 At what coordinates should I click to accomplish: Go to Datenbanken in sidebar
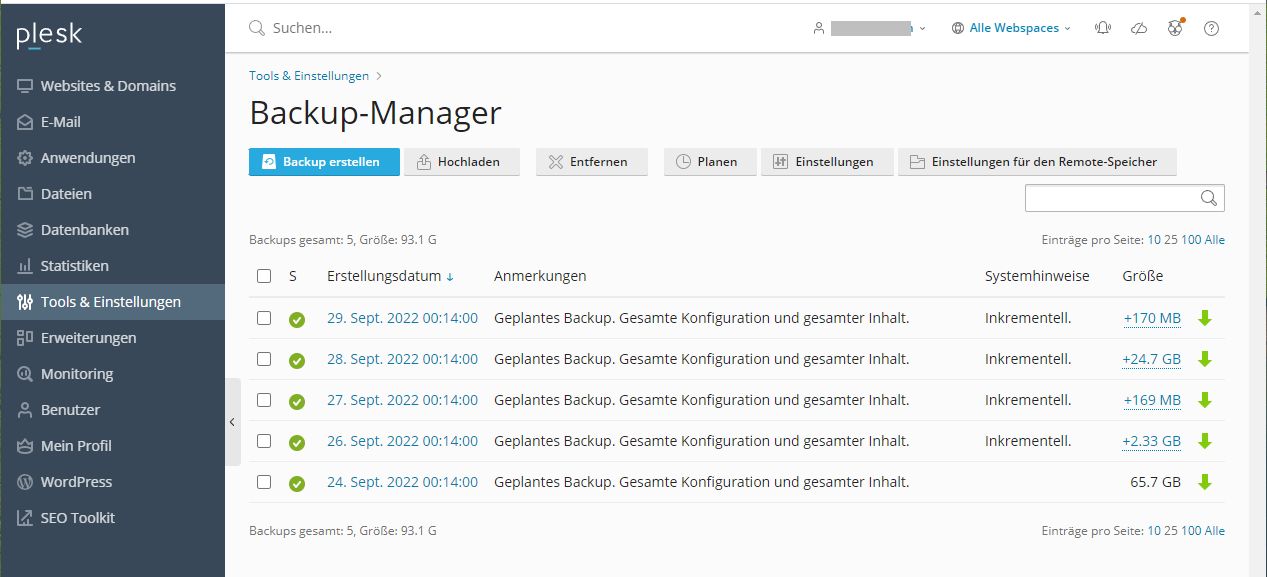coord(84,230)
